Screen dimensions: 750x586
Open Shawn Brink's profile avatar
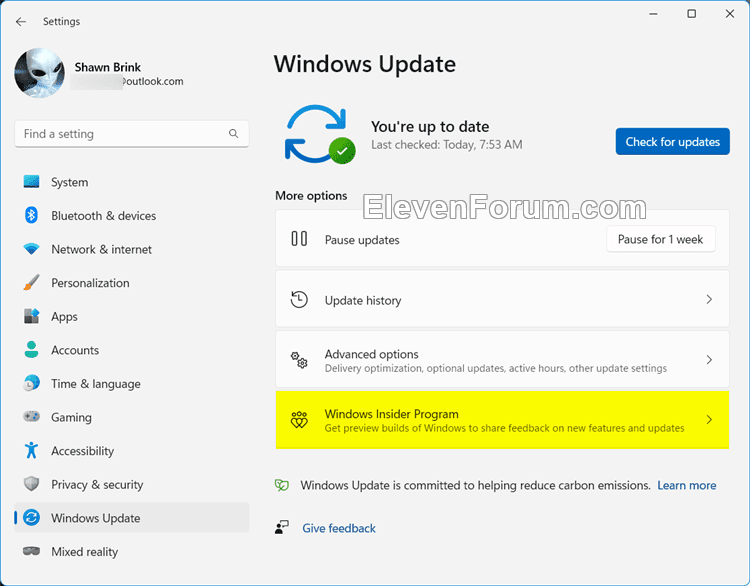pos(39,73)
